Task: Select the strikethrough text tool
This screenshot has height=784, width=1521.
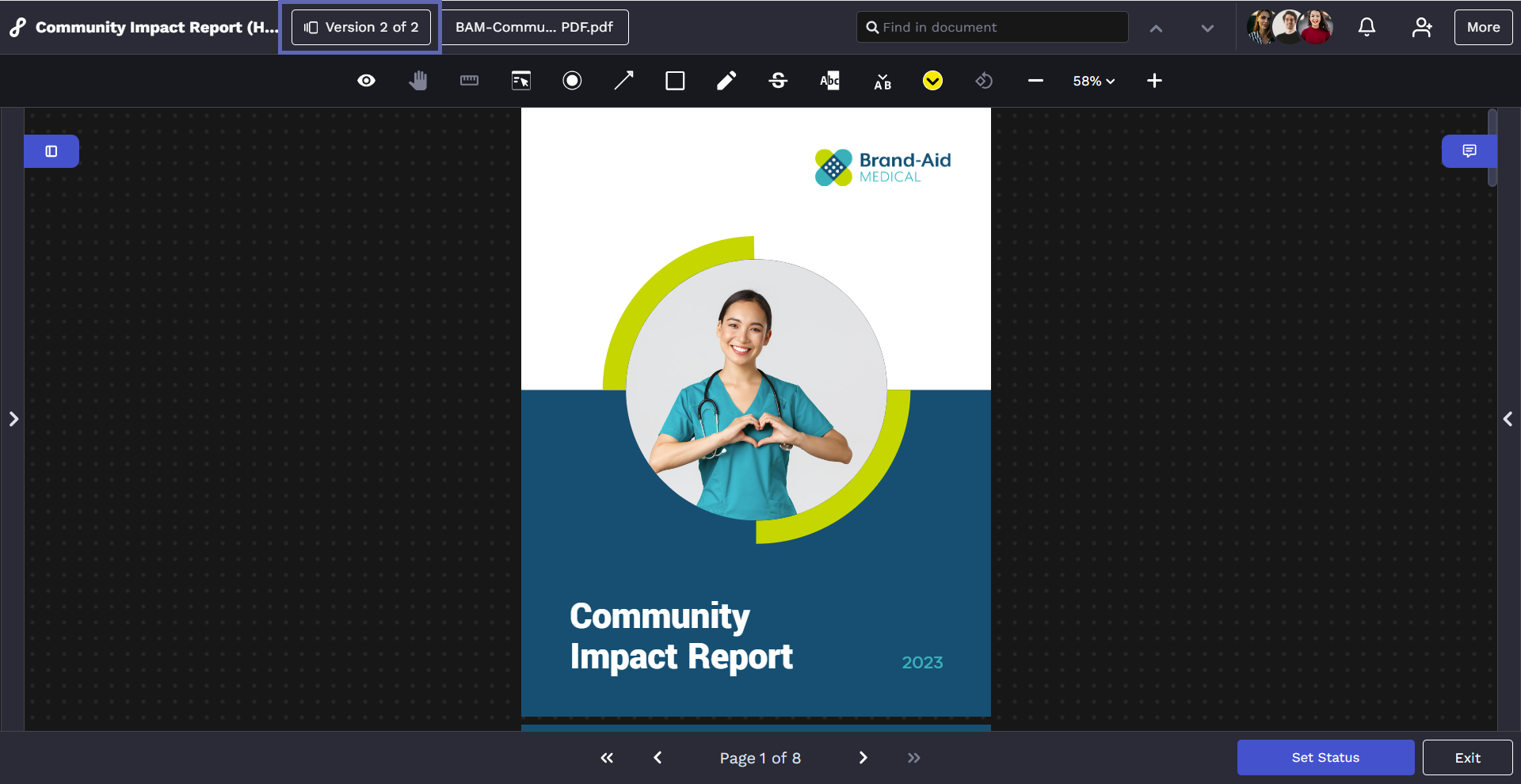Action: tap(778, 81)
